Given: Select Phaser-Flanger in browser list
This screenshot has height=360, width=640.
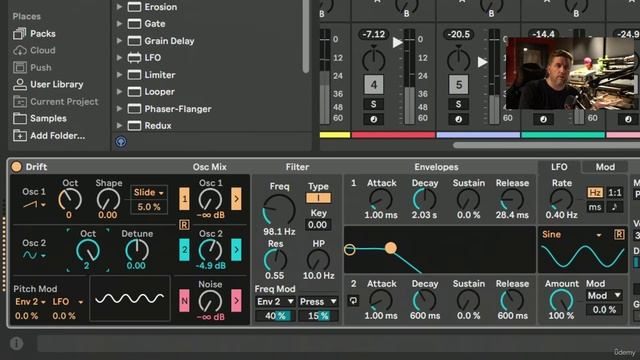Looking at the screenshot, I should coord(178,109).
